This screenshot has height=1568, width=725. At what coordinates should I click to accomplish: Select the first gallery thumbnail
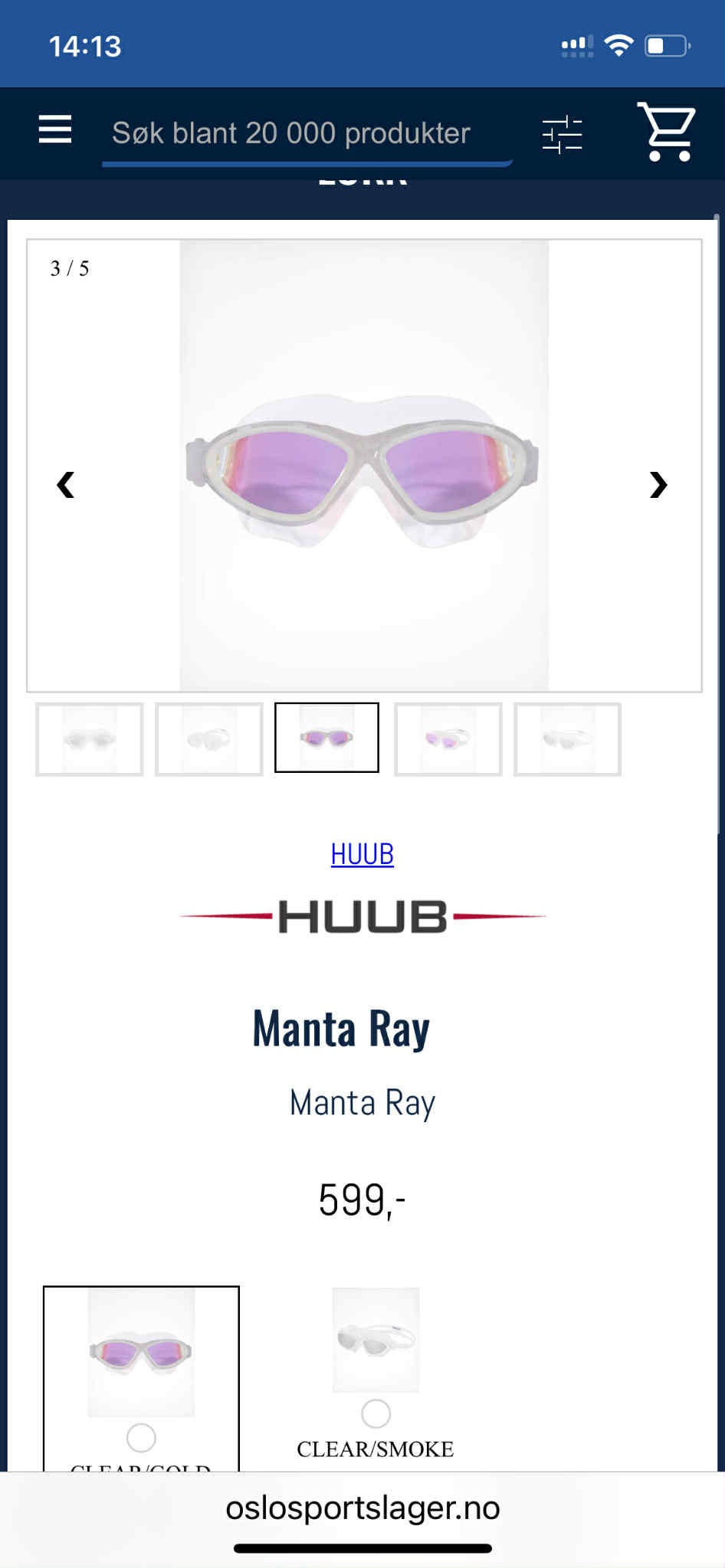tap(90, 739)
